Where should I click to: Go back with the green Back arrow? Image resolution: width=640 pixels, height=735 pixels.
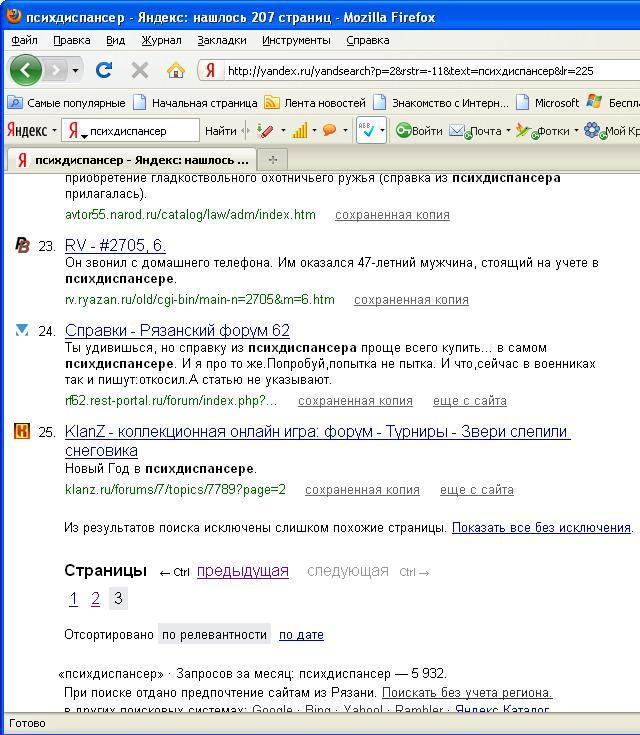(x=25, y=70)
